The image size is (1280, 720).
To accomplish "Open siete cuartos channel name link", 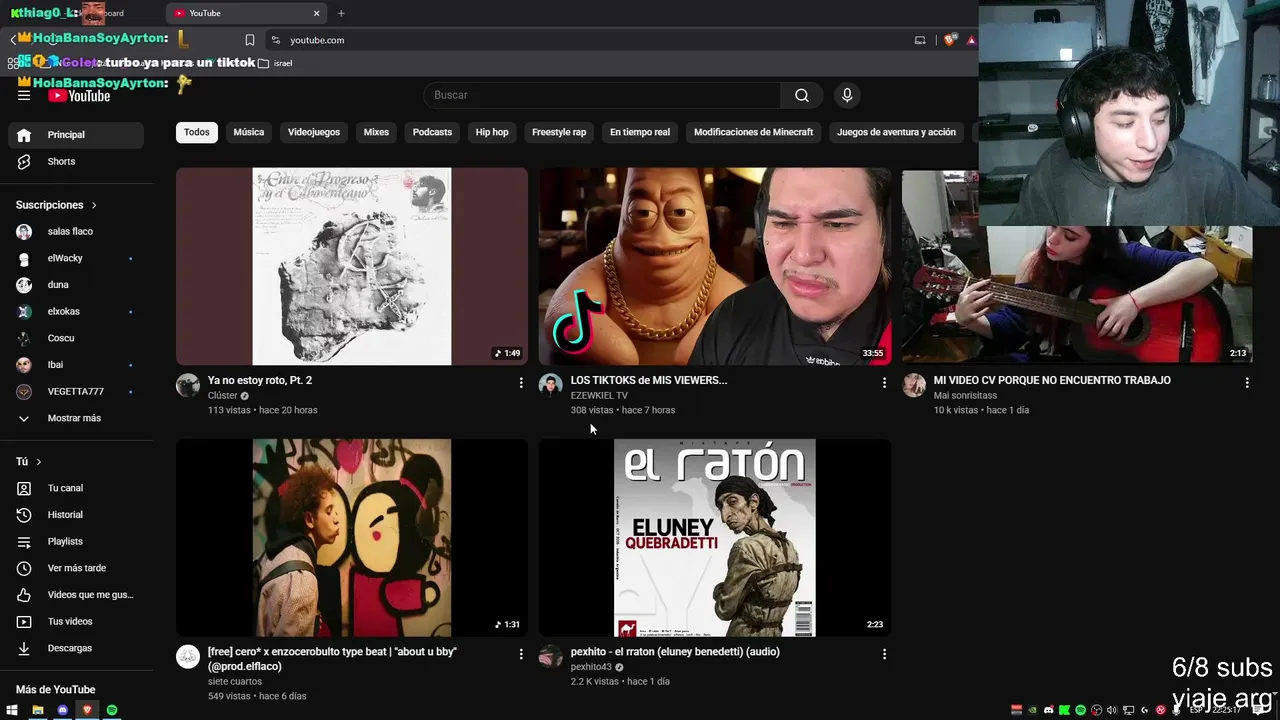I will [235, 682].
